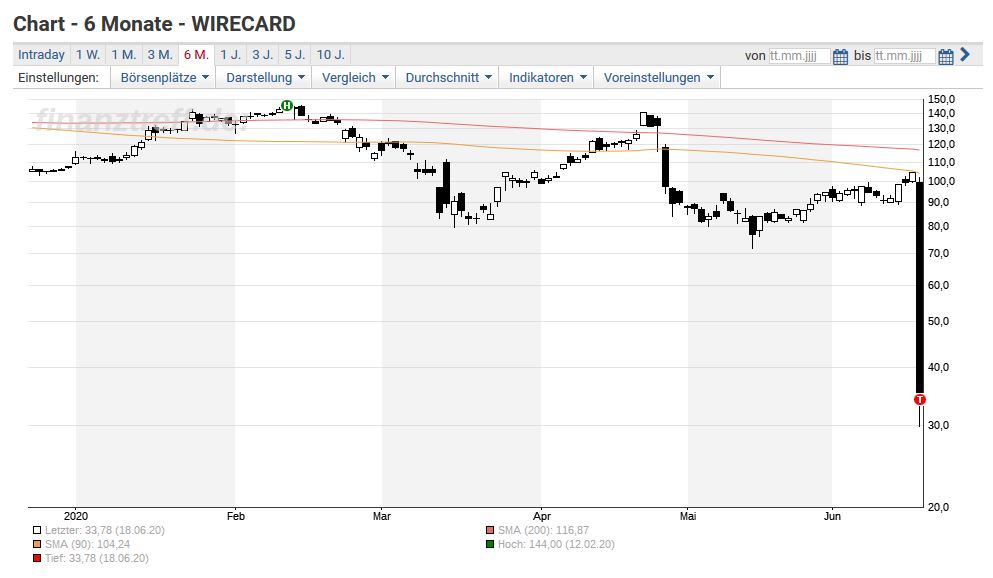
Task: Click the red Tief legend swatch
Action: (x=37, y=558)
